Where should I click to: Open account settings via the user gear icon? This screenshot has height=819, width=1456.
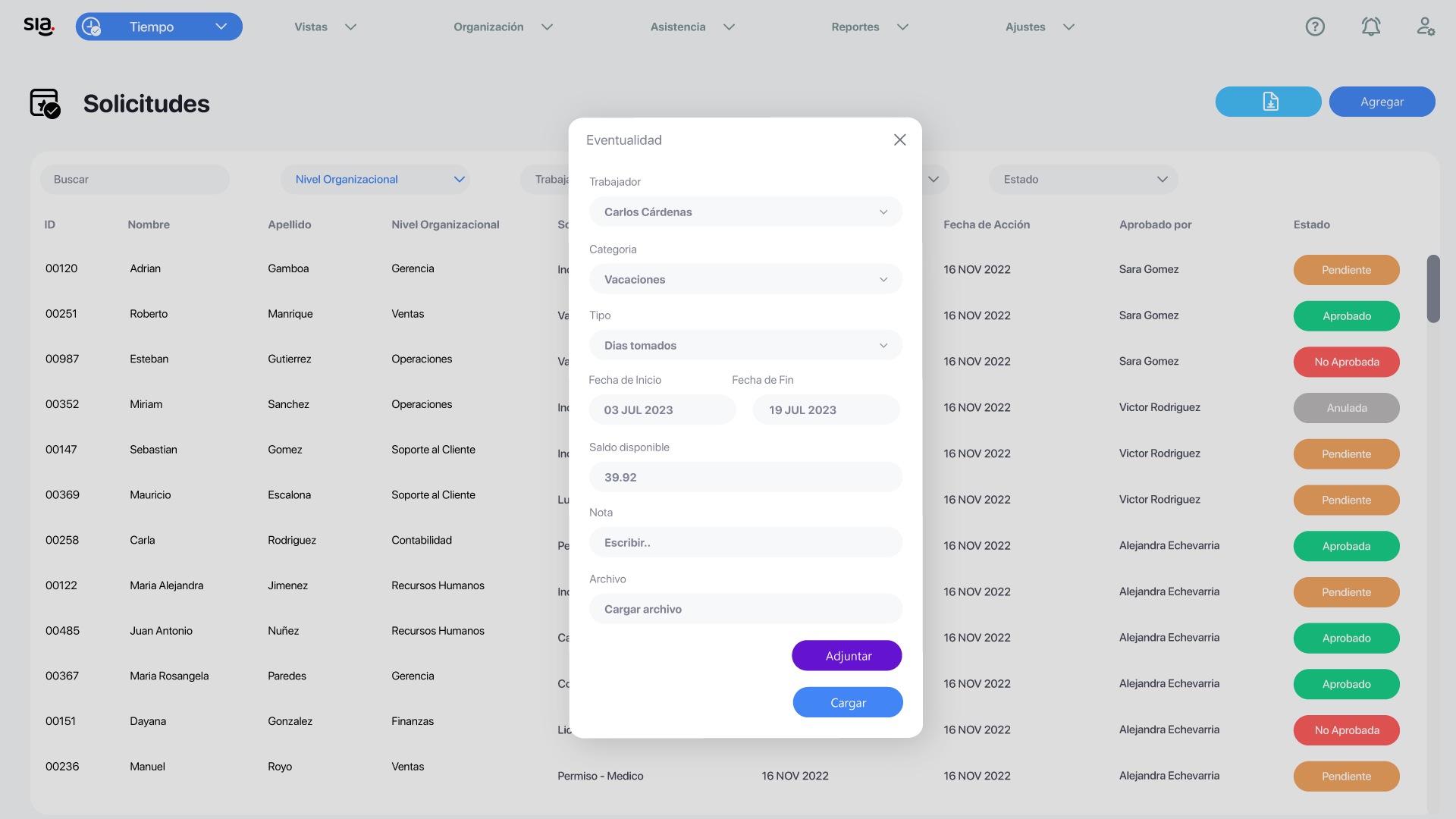pyautogui.click(x=1426, y=26)
